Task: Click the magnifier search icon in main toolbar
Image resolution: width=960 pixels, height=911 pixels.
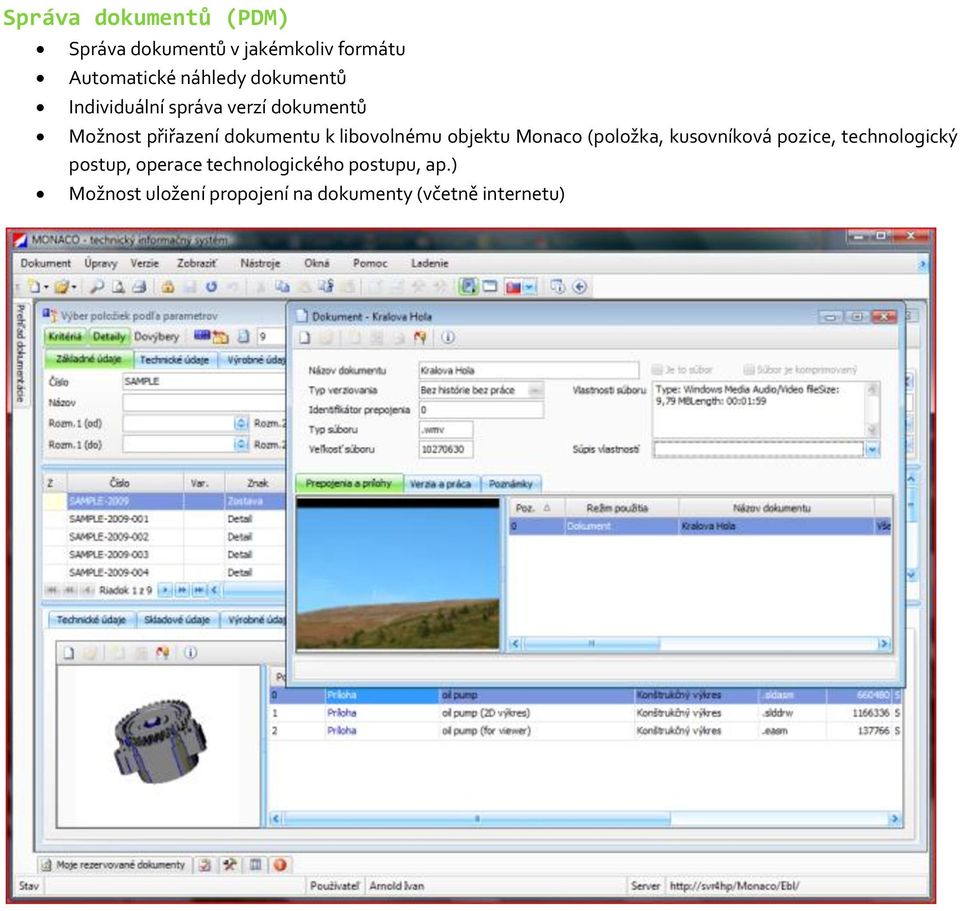Action: pos(97,287)
